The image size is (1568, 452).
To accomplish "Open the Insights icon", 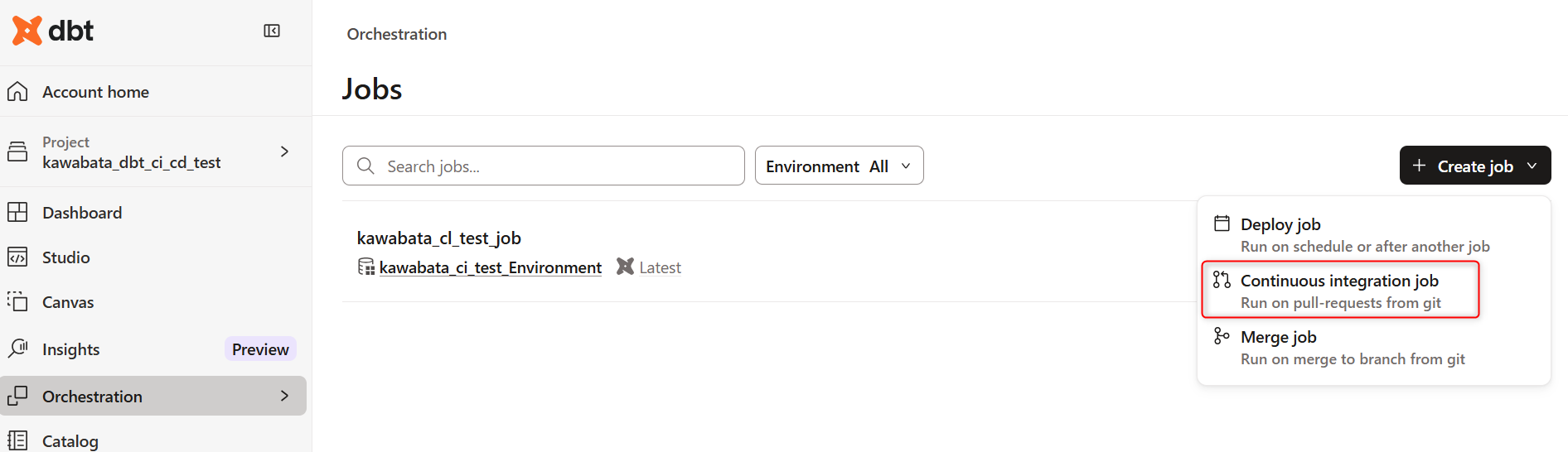I will click(17, 349).
